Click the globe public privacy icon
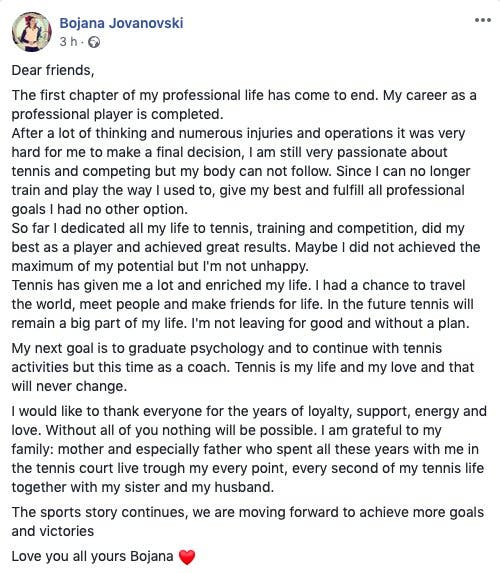This screenshot has width=500, height=573. [94, 42]
